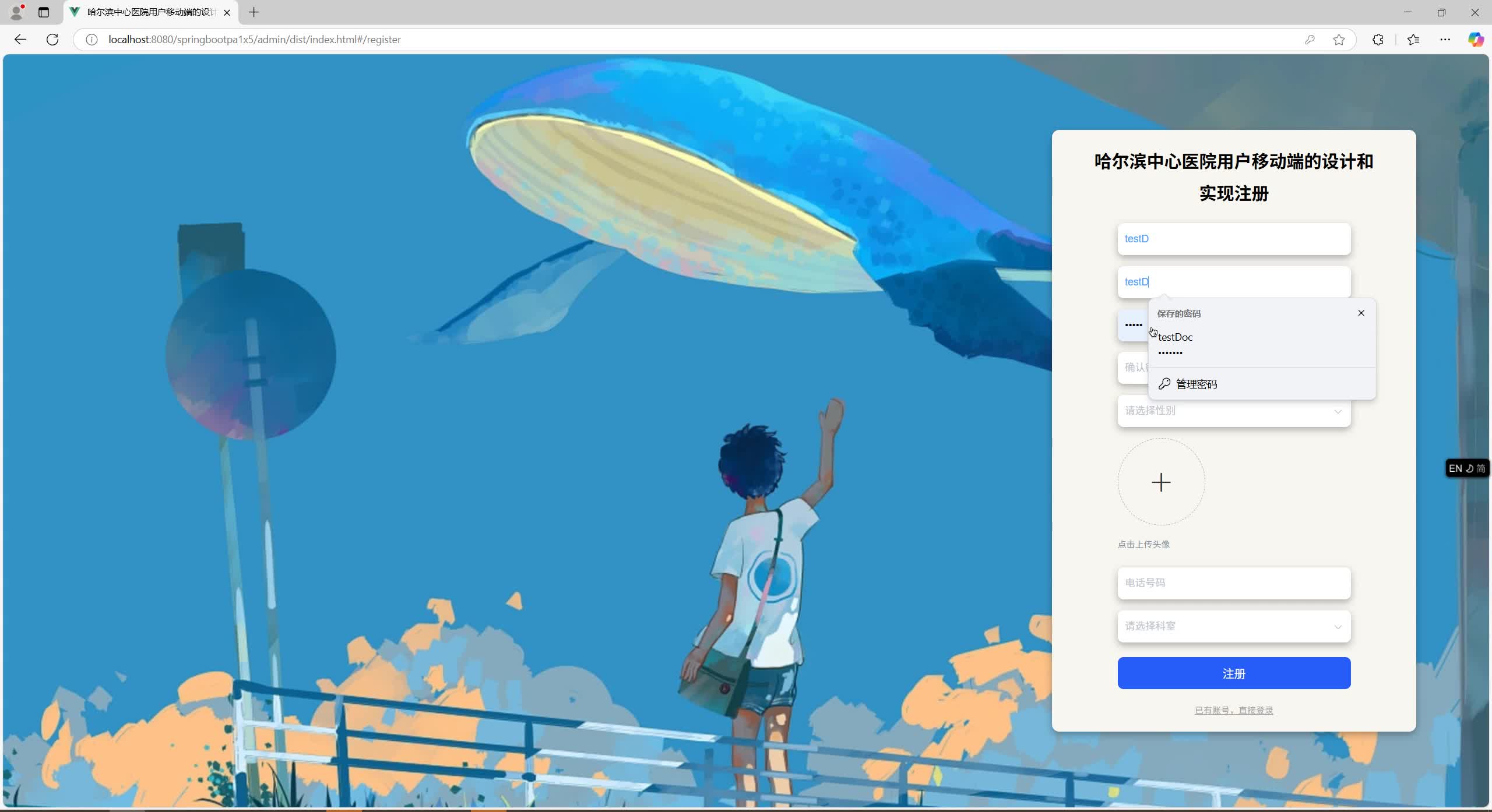Open the browser settings ellipsis menu
1492x812 pixels.
pyautogui.click(x=1445, y=39)
